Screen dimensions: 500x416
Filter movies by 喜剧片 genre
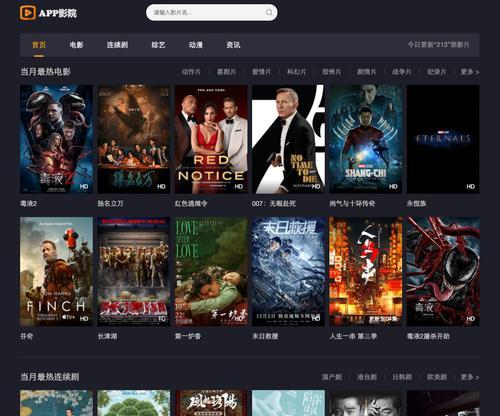coord(226,72)
